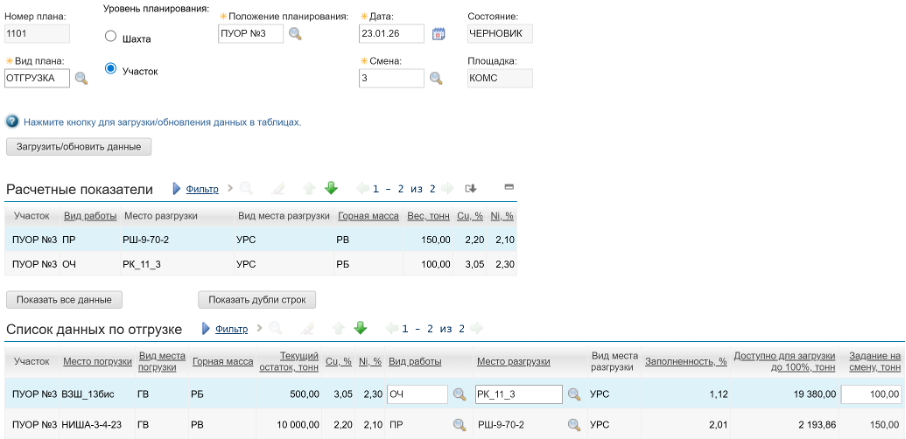This screenshot has width=906, height=439.
Task: Select the Шахта planning level
Action: click(113, 37)
